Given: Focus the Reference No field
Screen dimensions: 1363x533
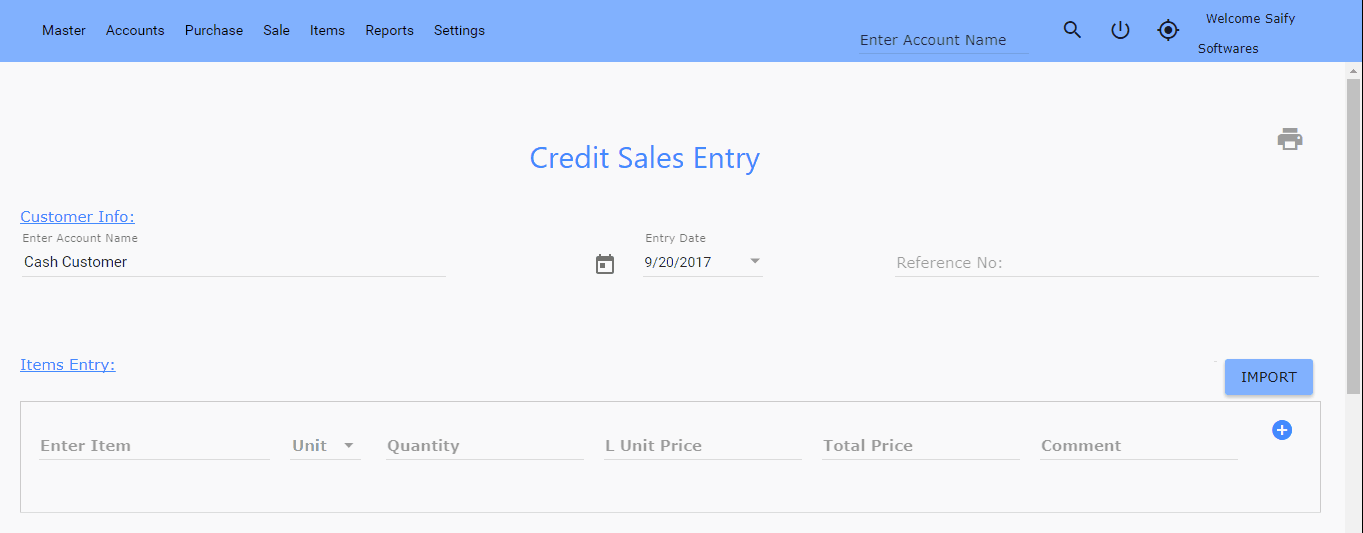Looking at the screenshot, I should [1106, 263].
